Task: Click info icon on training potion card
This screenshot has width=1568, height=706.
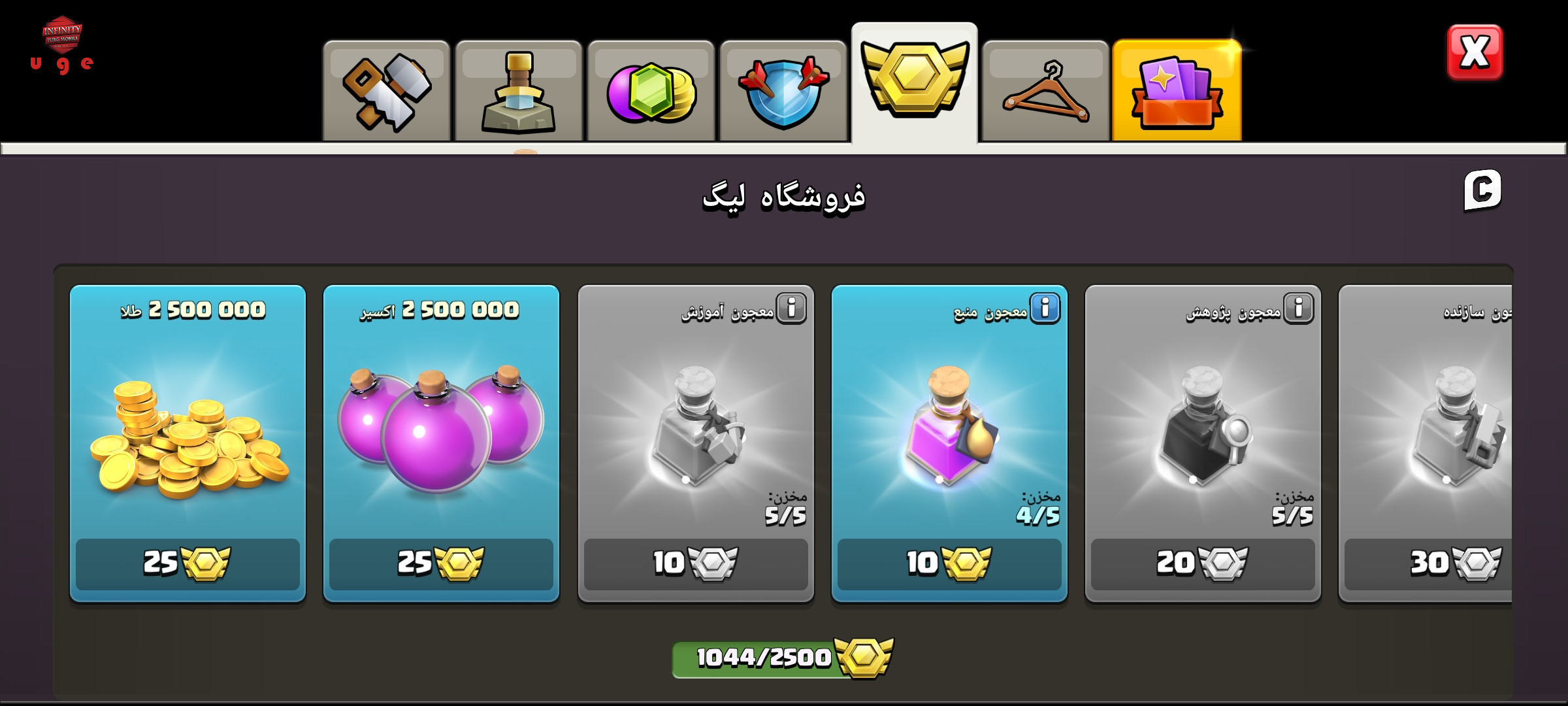Action: [791, 308]
